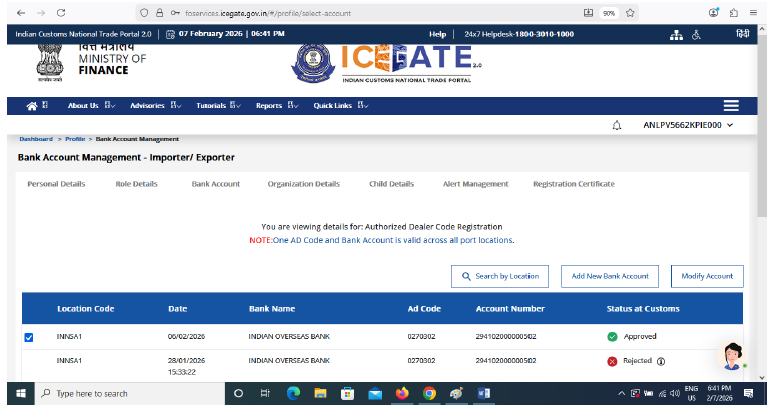
Task: Go to home via house icon
Action: point(32,106)
